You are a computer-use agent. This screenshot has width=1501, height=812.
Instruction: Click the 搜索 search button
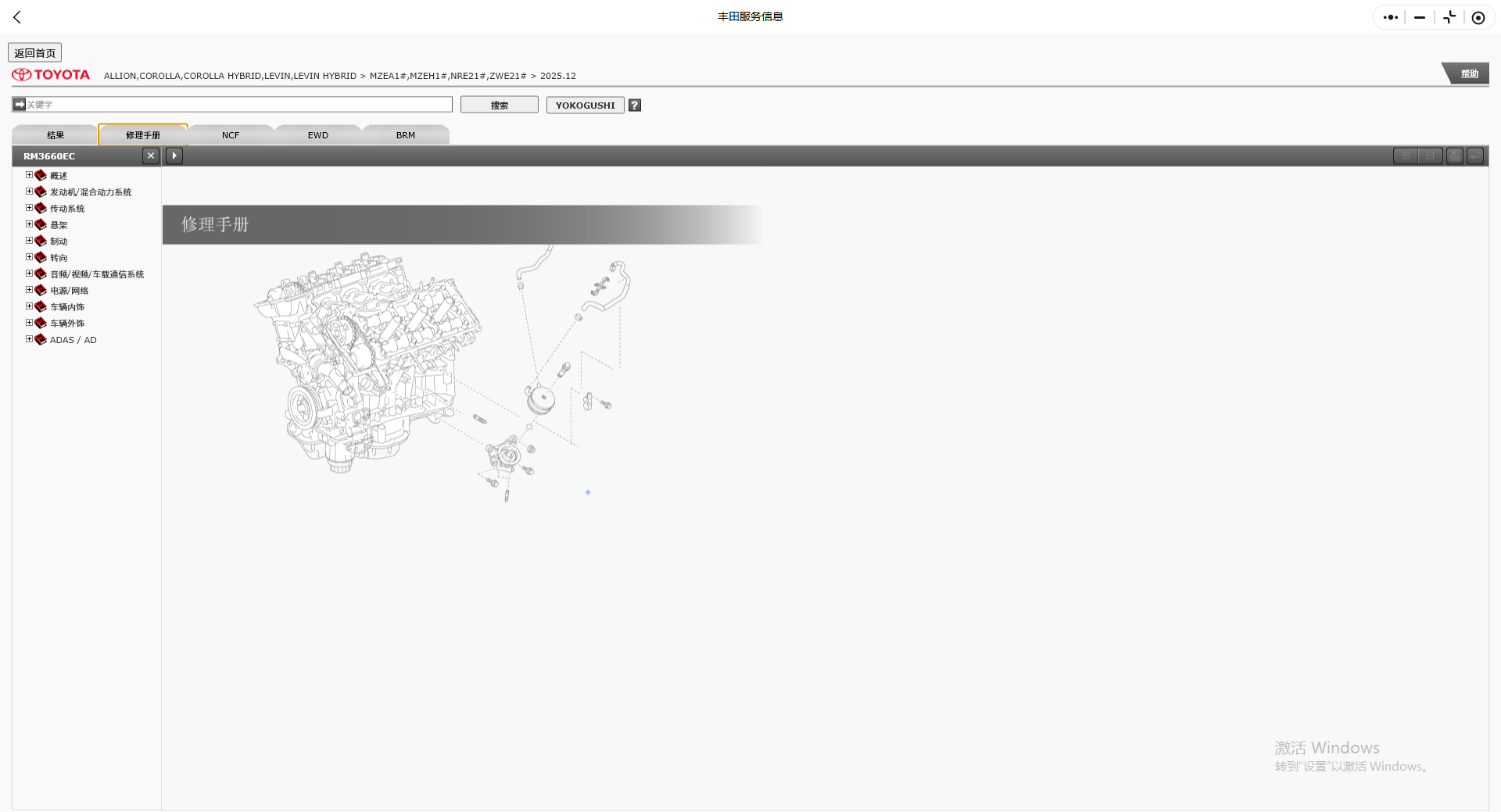coord(500,105)
